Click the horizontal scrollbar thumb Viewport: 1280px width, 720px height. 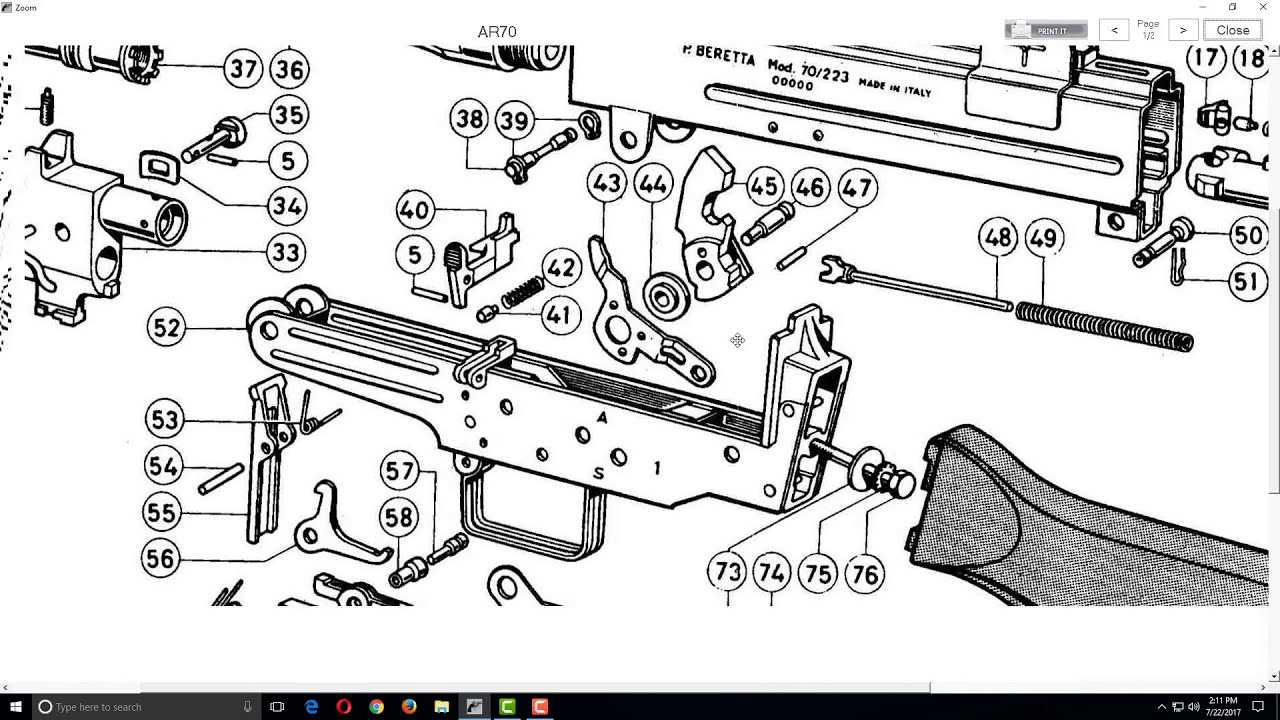click(x=535, y=688)
